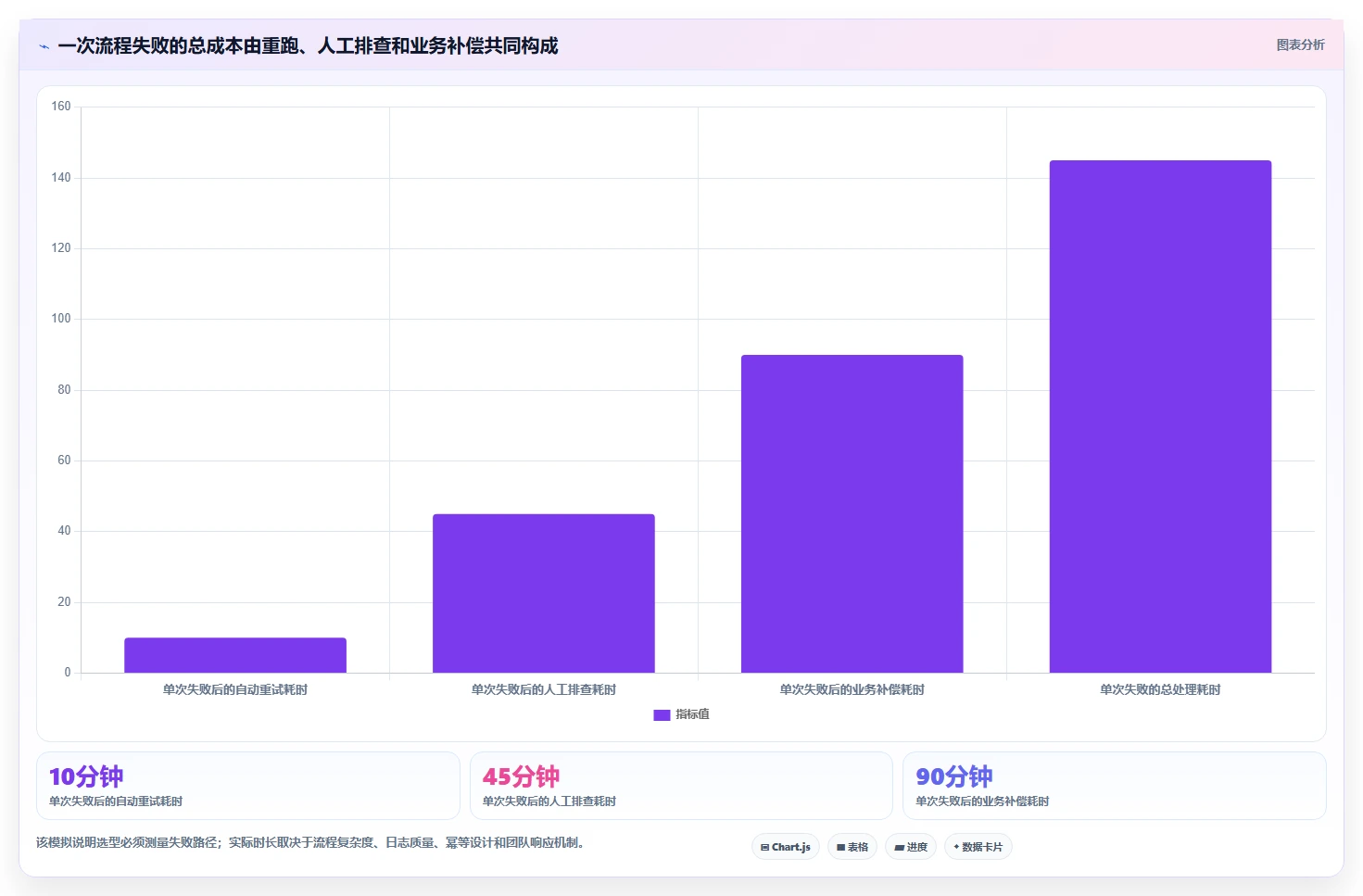Select the 单次失败后的人工排查耗时 bar

tap(544, 593)
